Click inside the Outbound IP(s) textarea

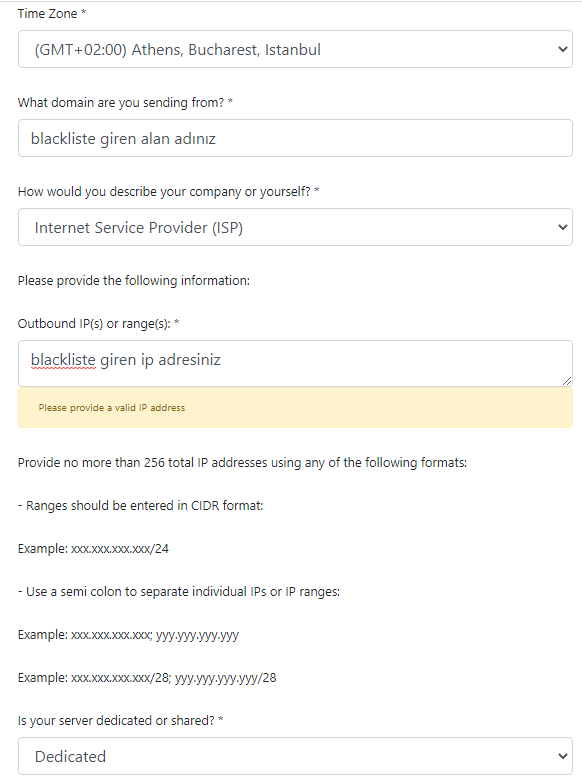(295, 364)
